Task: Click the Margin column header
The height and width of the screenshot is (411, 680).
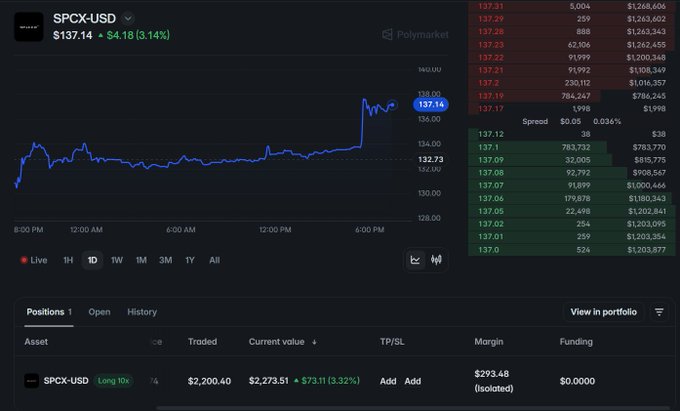Action: coord(489,342)
